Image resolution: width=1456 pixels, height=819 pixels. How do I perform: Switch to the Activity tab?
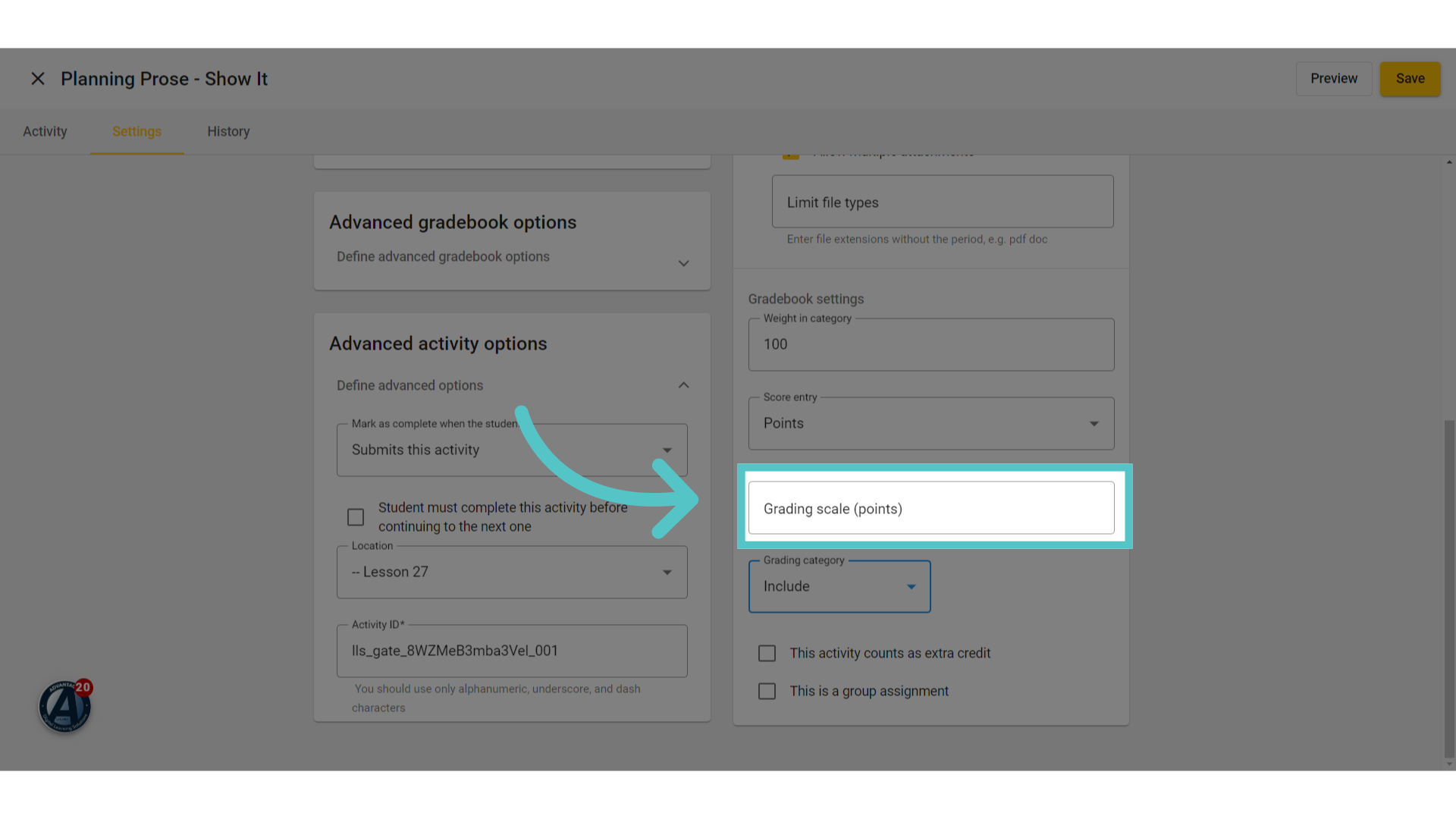[x=45, y=131]
